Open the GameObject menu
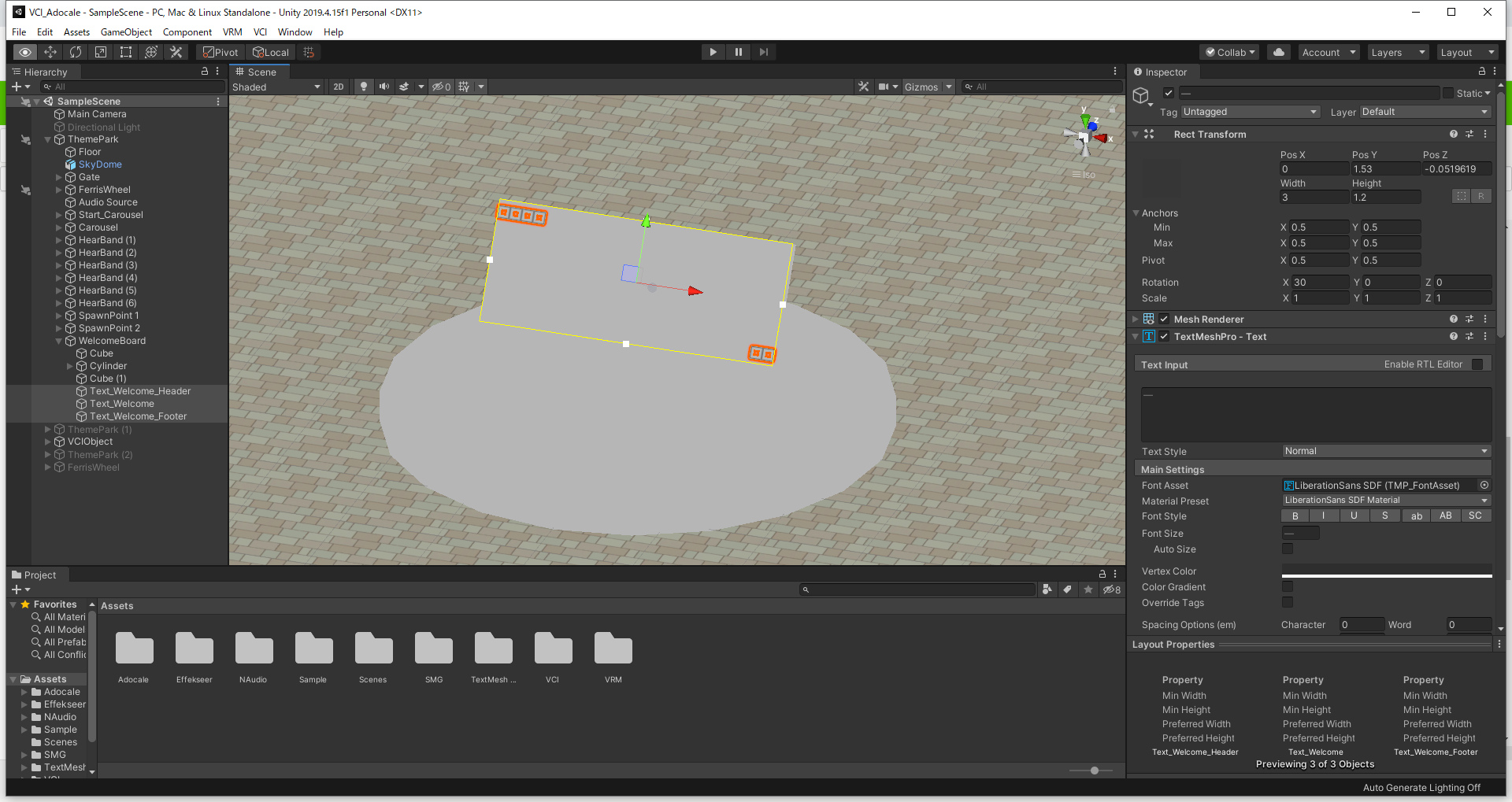Screen dimensions: 1512x802 (126, 32)
